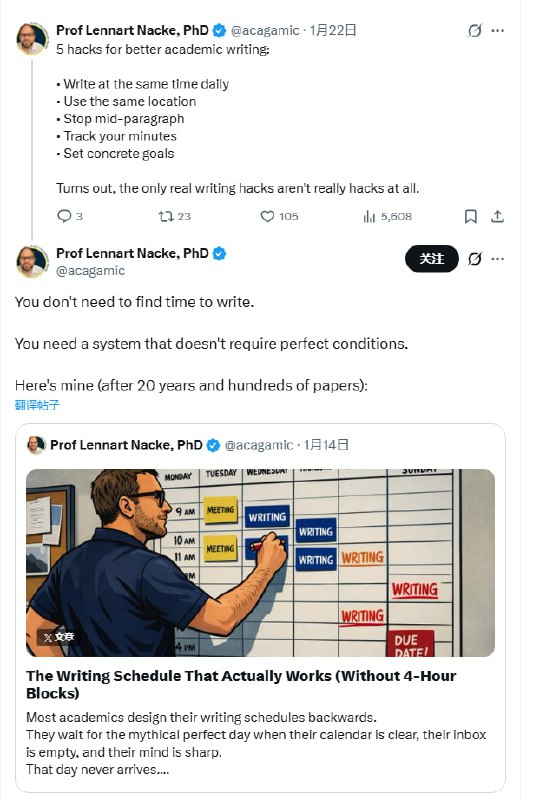Click the reply icon with 3 comments
Image resolution: width=533 pixels, height=800 pixels.
[x=64, y=216]
